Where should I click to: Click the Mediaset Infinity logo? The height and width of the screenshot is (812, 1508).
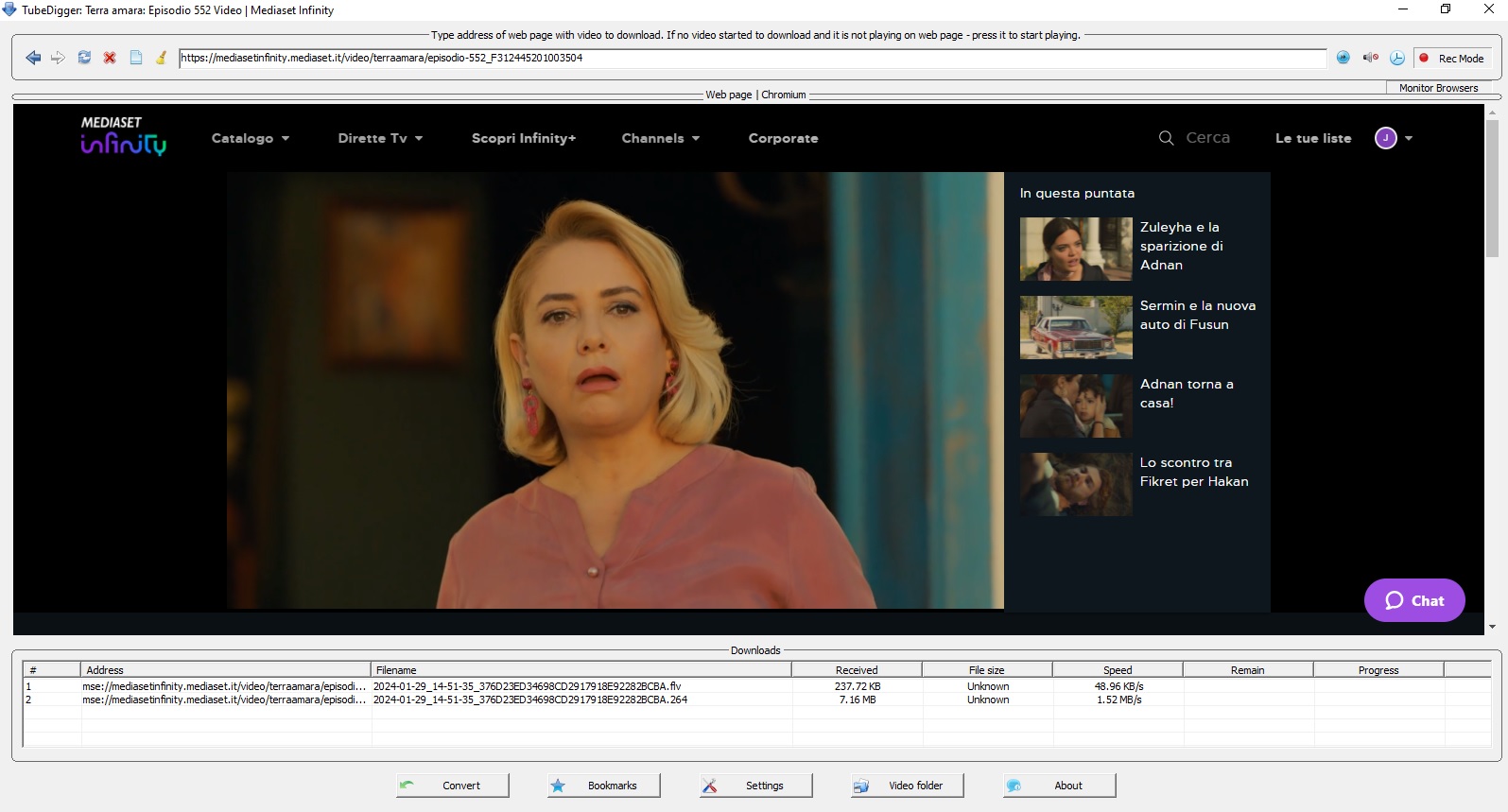[123, 136]
